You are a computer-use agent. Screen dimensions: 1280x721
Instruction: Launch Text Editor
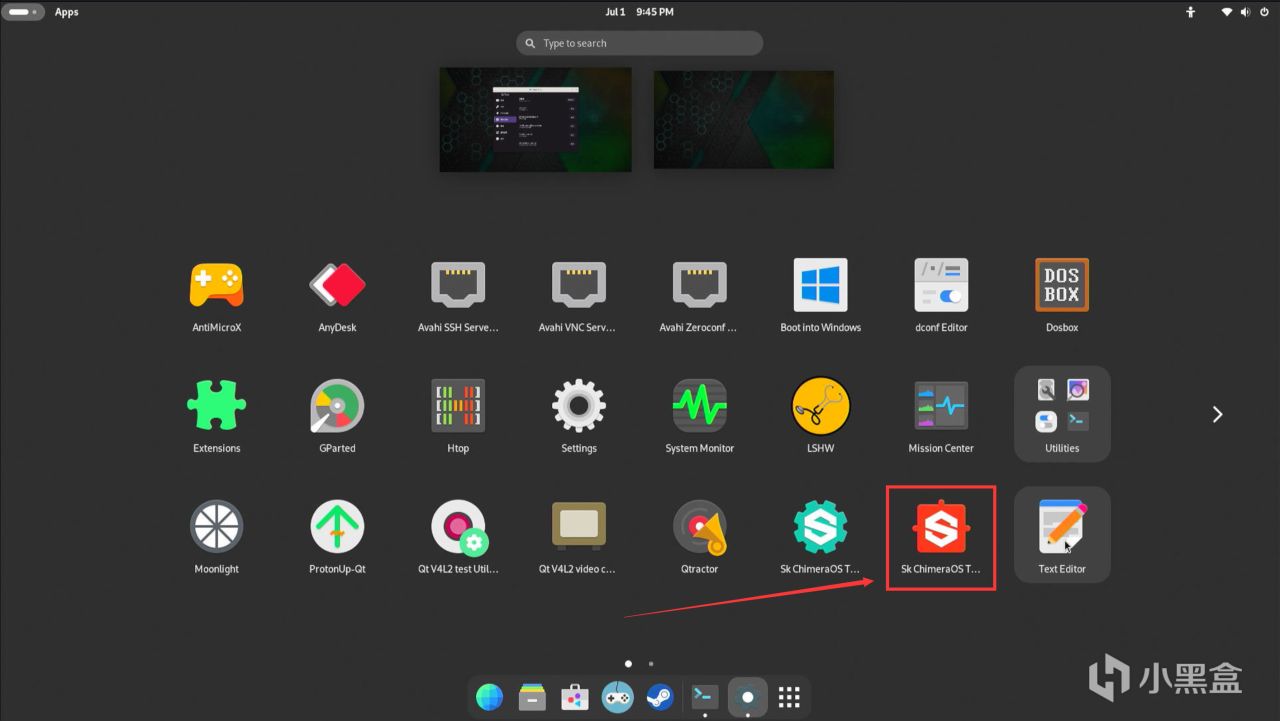[1062, 535]
